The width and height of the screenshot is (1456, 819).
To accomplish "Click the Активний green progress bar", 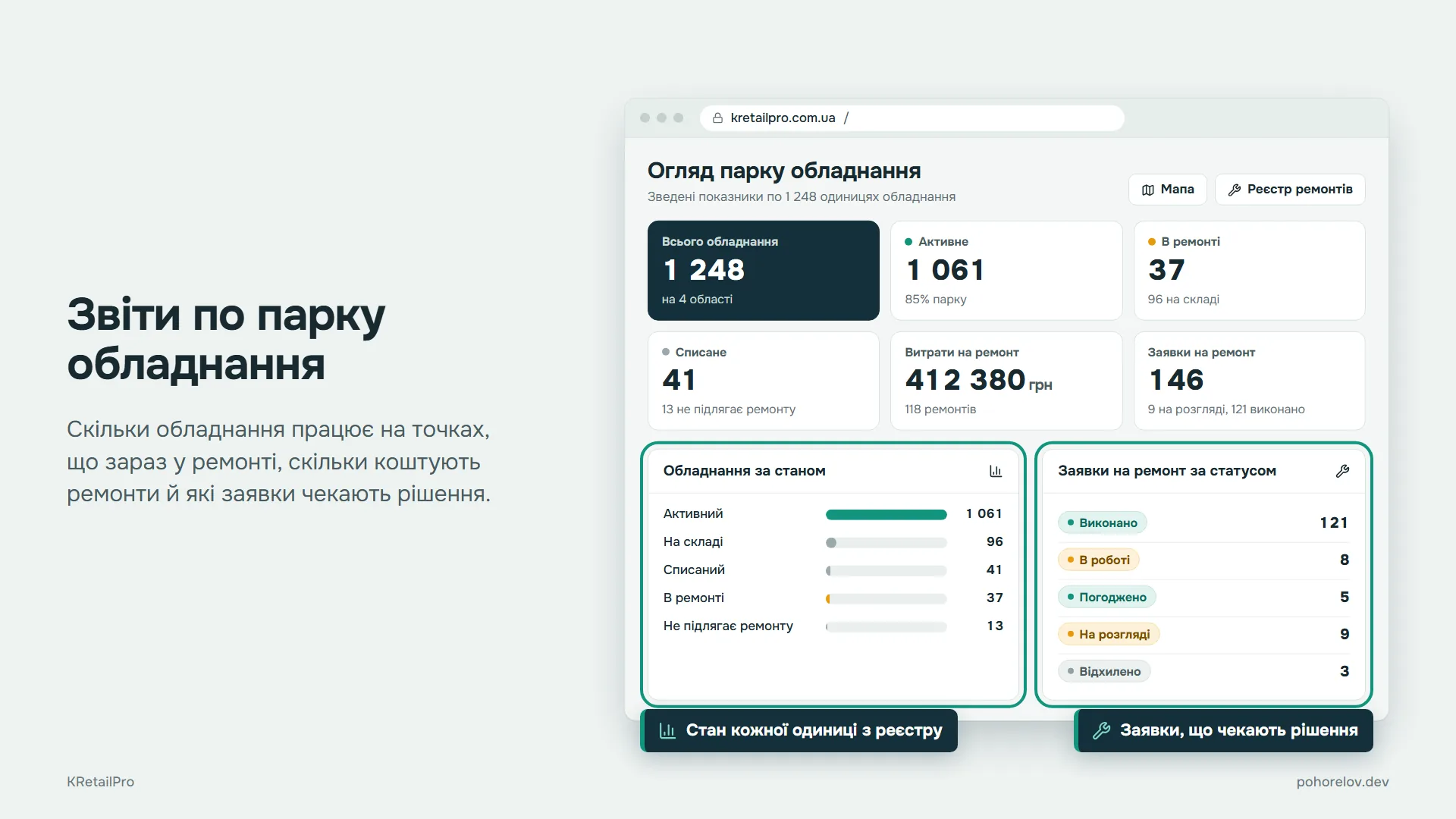I will point(886,515).
